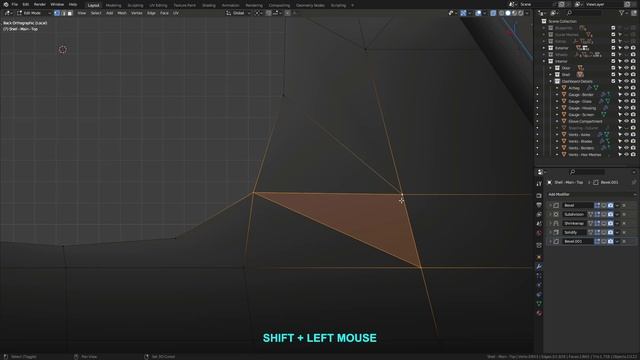Open the Render menu
Viewport: 640px width, 360px height.
point(40,4)
